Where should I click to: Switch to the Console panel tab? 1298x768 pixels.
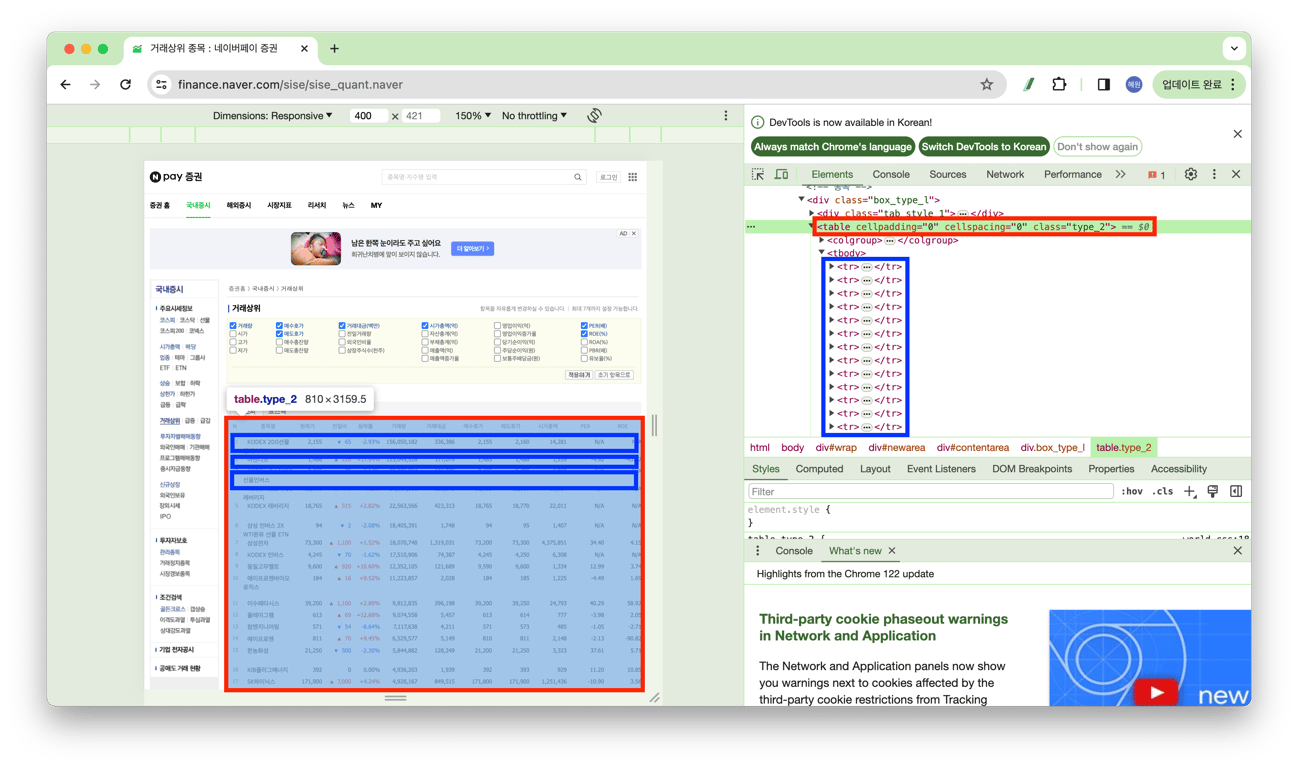coord(891,175)
